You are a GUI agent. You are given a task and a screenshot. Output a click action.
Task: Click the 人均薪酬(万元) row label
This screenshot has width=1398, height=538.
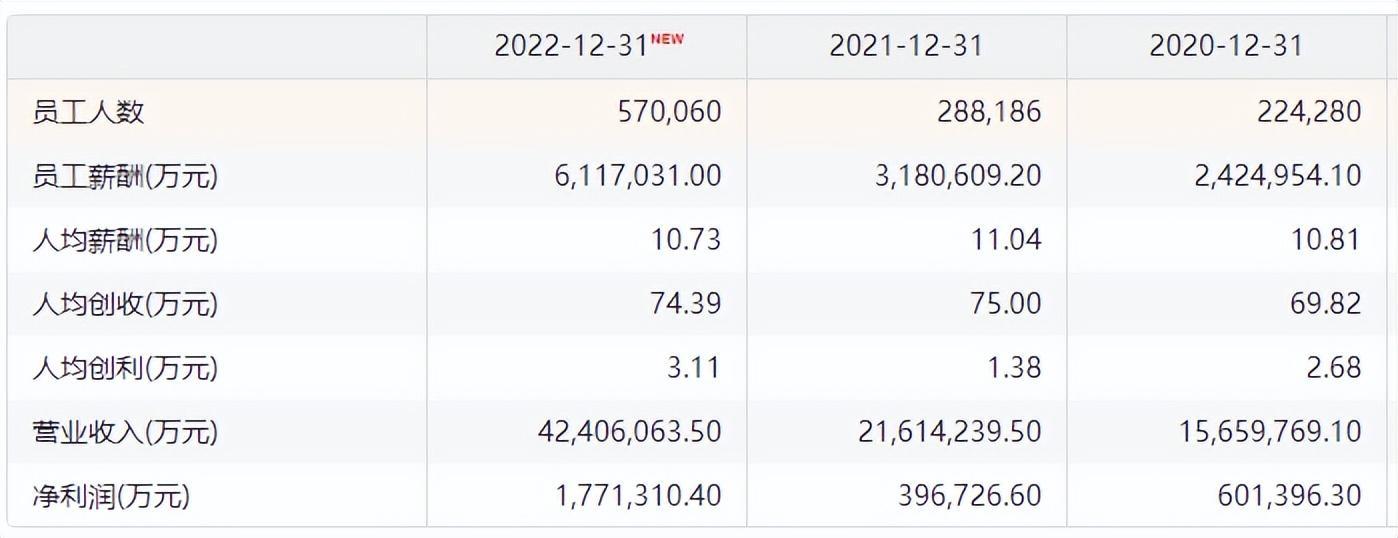coord(125,240)
